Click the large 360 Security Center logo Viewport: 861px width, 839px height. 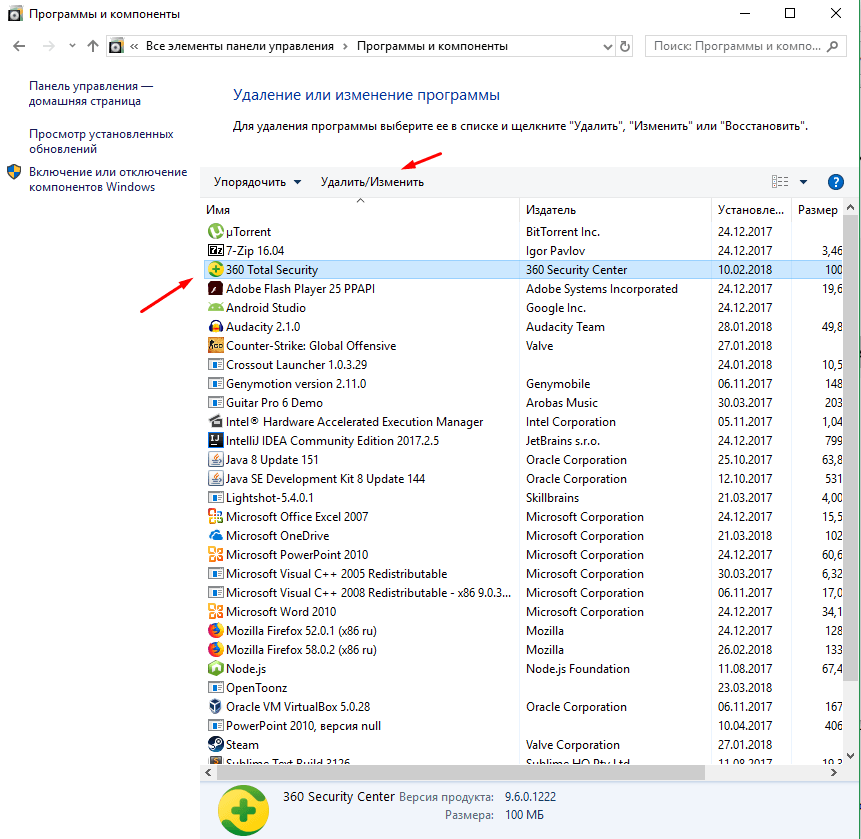(x=243, y=810)
